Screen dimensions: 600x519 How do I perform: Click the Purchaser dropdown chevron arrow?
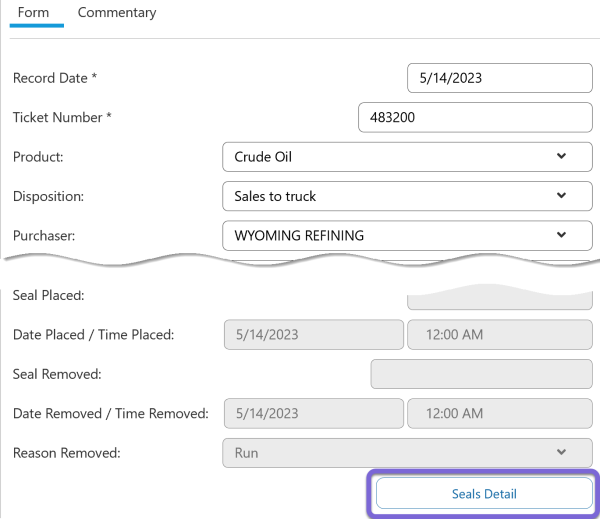tap(561, 235)
